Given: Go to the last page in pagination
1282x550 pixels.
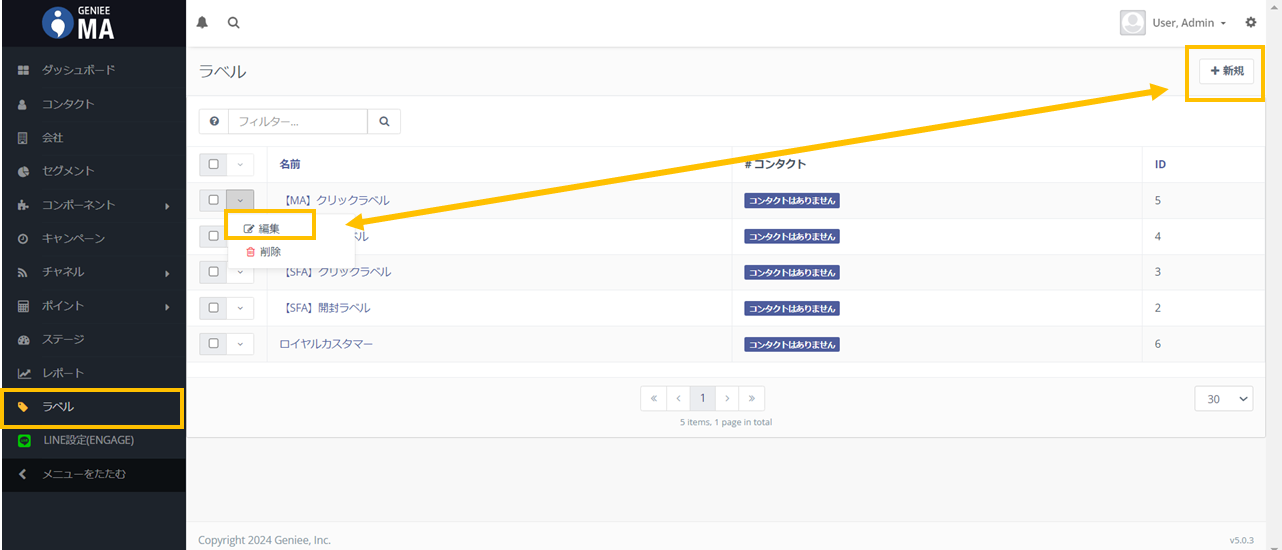Looking at the screenshot, I should [752, 398].
